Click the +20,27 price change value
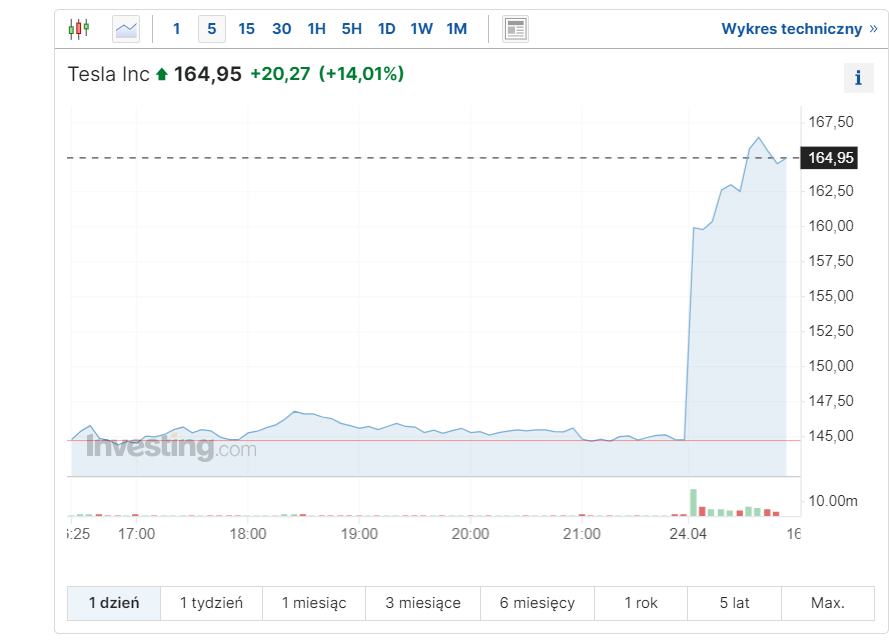The image size is (889, 644). tap(281, 74)
